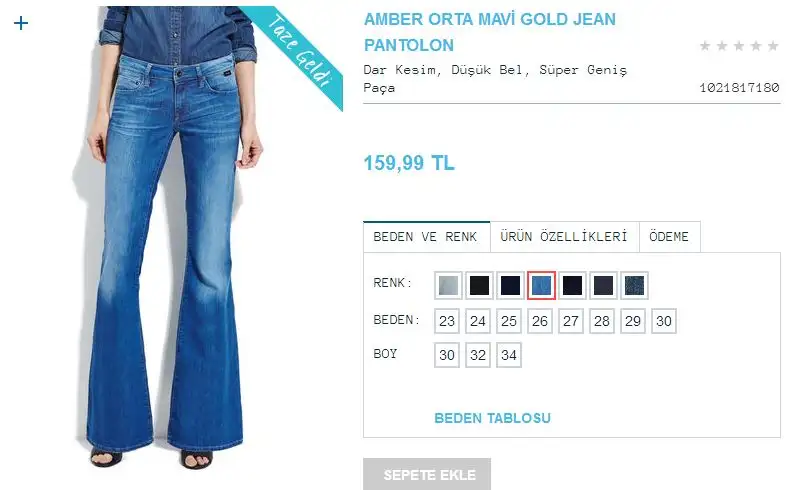
Task: Give the product a five-star rating
Action: pos(773,46)
